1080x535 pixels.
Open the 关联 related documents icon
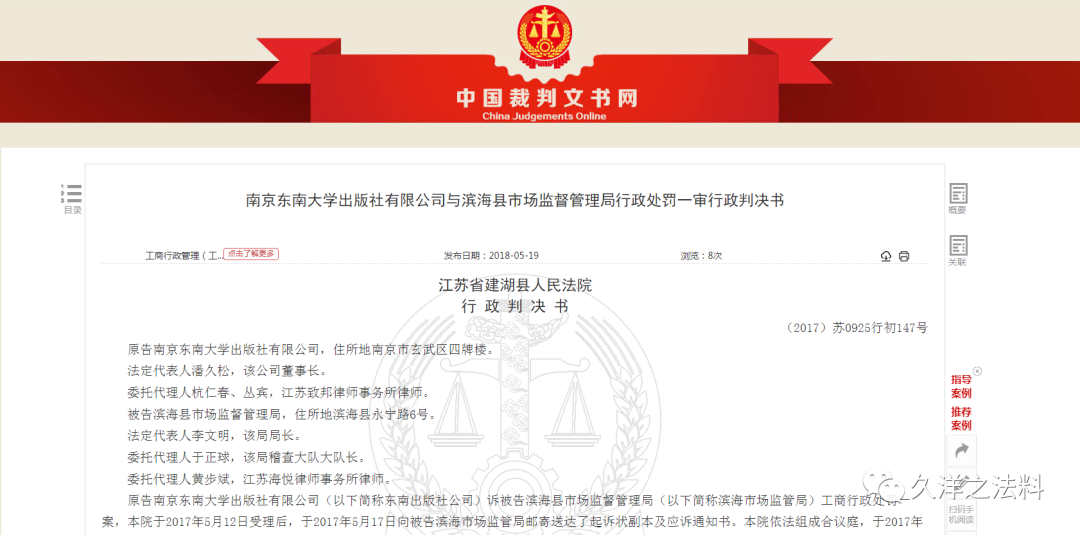click(957, 251)
